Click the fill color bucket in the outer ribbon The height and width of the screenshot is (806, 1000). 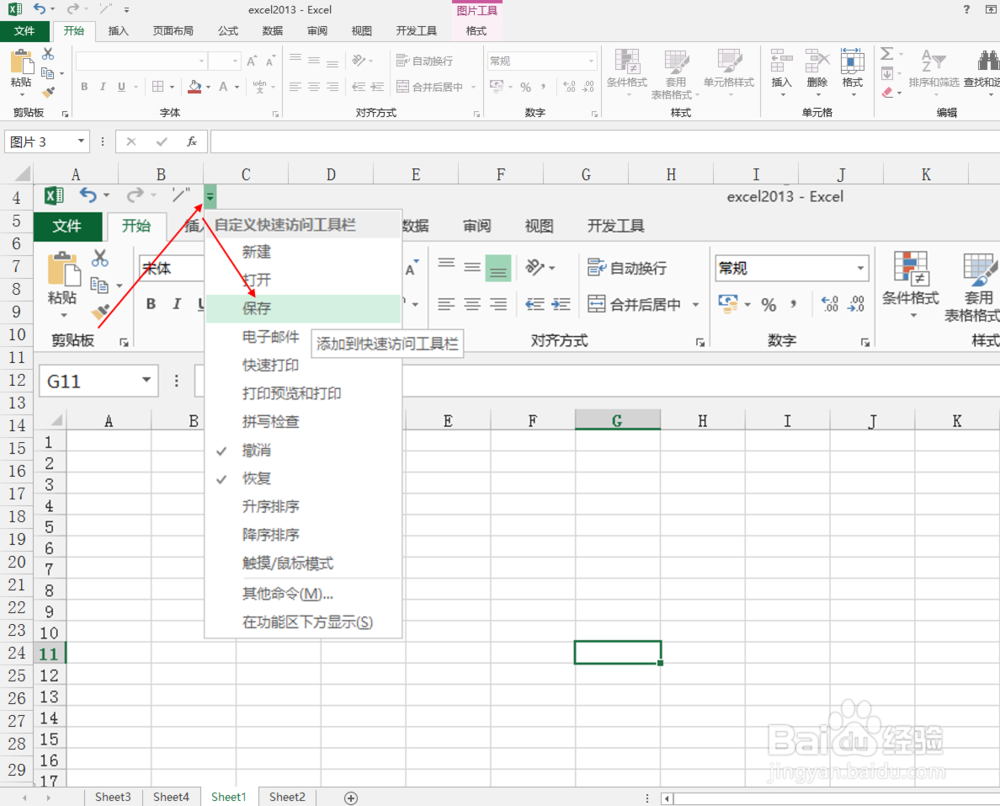pyautogui.click(x=195, y=86)
